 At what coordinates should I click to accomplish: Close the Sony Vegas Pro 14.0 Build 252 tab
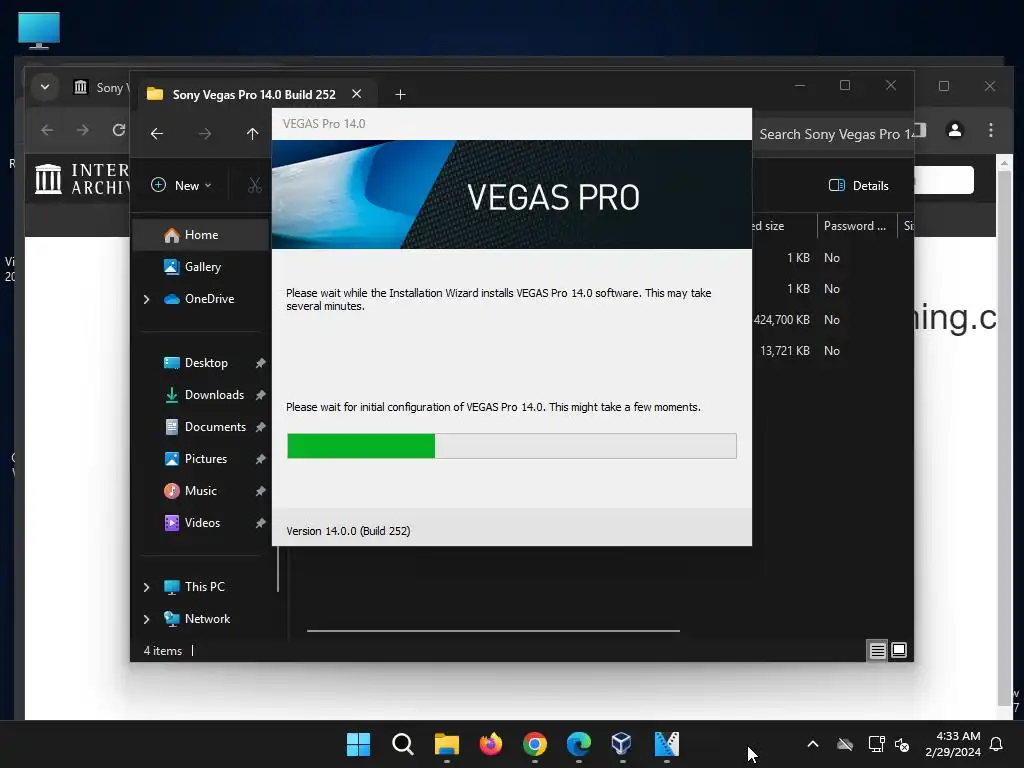coord(357,94)
